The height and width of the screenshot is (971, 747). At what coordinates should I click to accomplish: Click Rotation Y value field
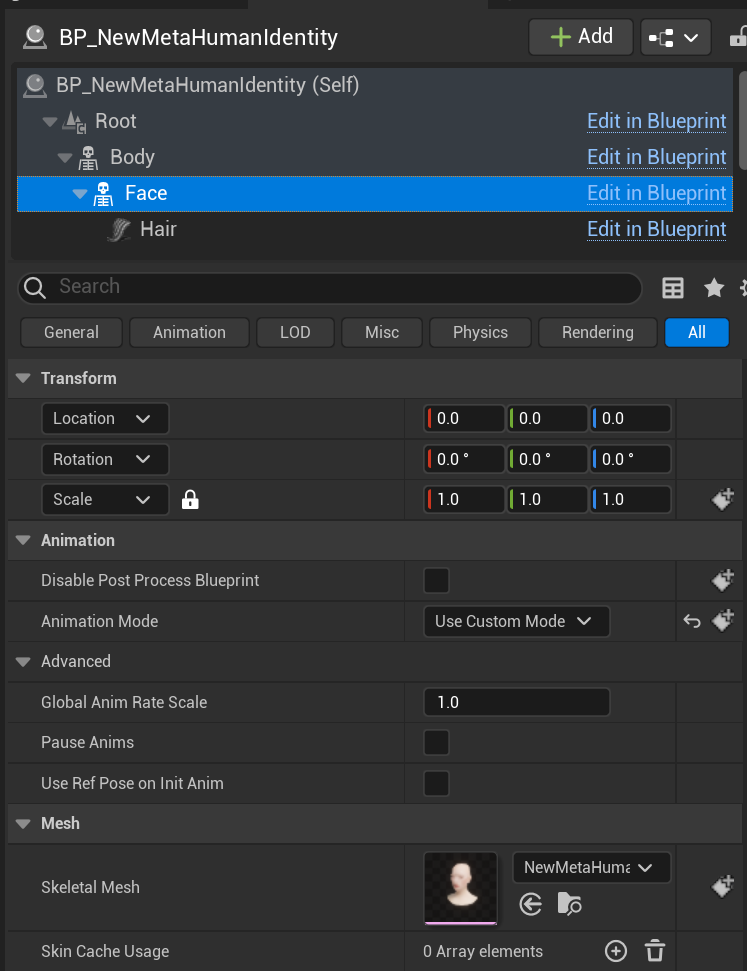tap(547, 459)
